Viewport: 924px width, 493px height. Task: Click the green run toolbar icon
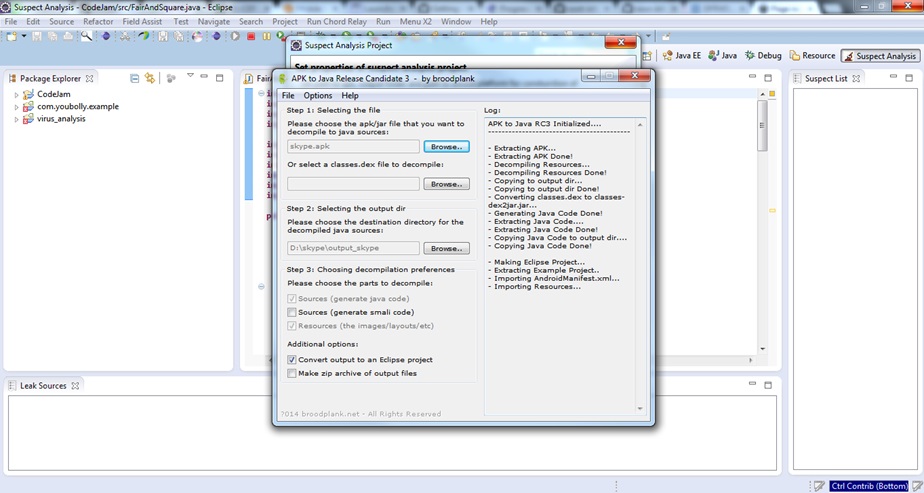[281, 36]
